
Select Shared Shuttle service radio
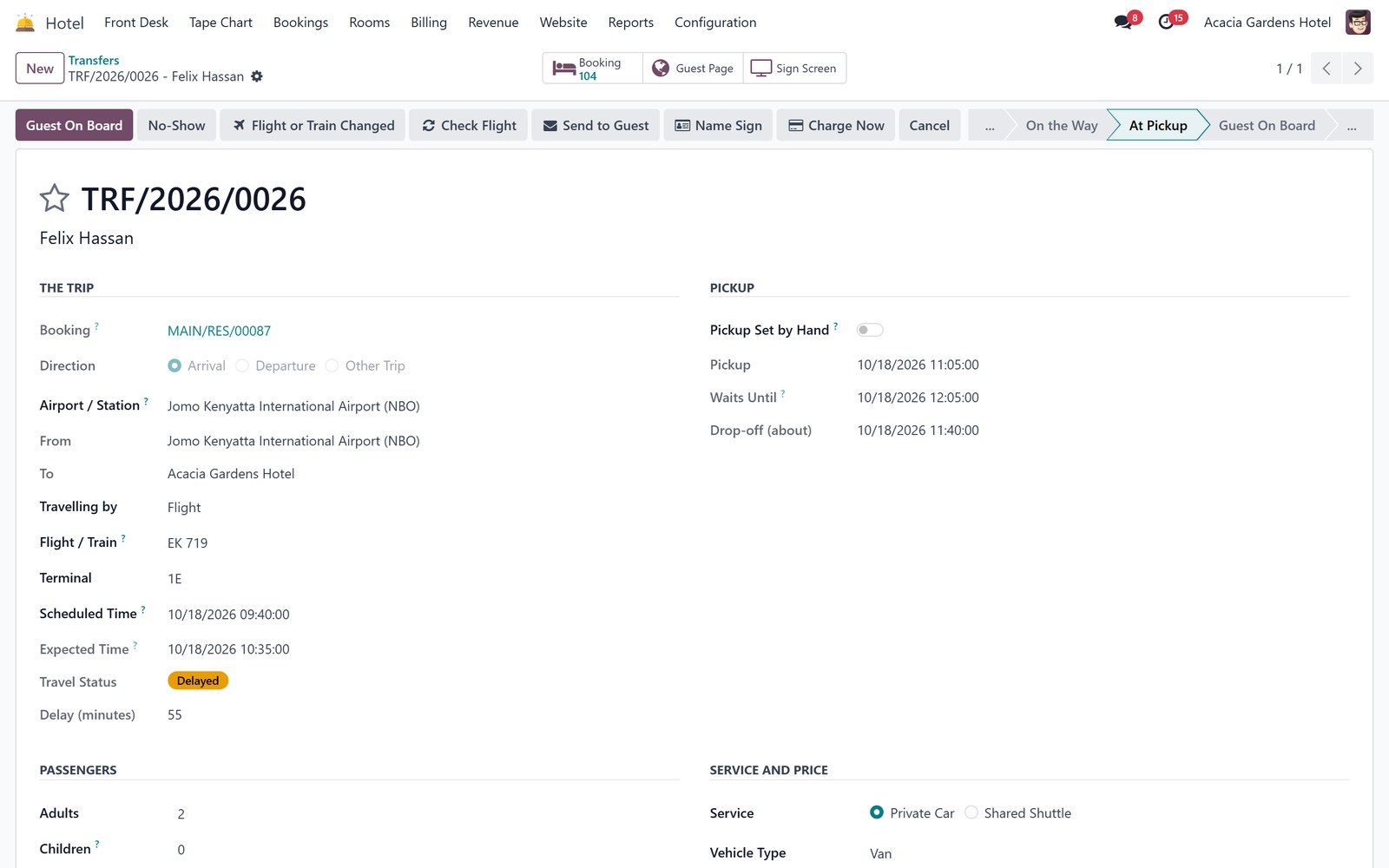971,812
